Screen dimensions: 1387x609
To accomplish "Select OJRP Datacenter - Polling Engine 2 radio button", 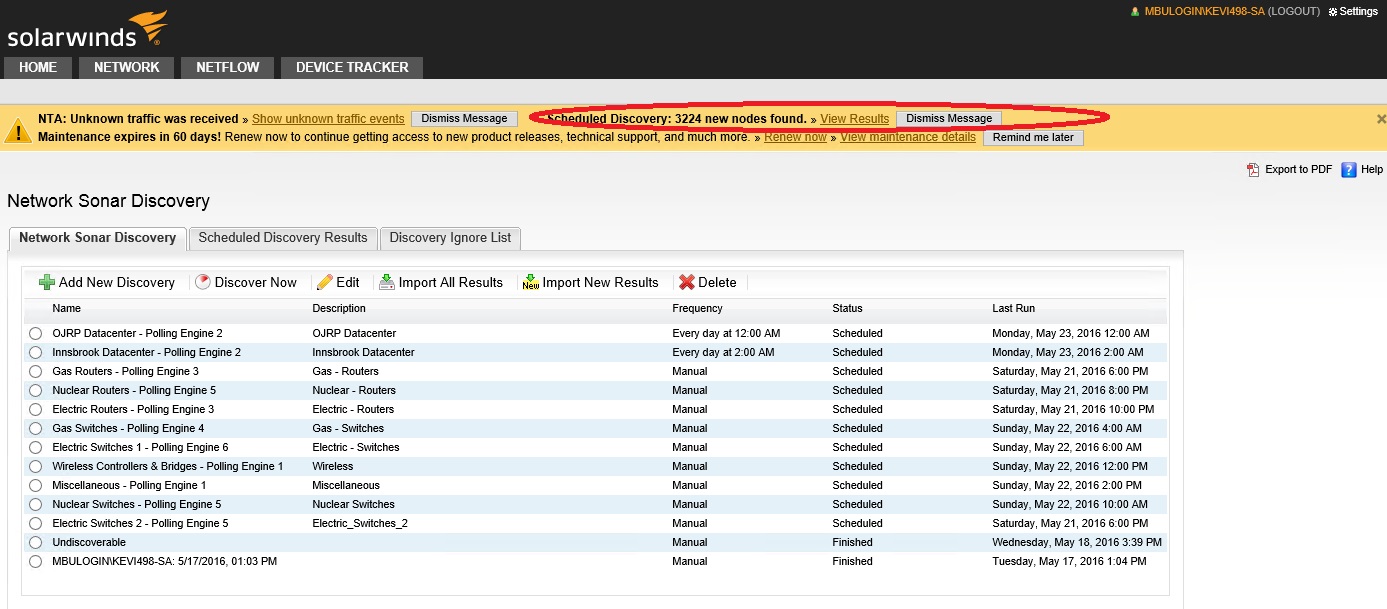I will click(x=36, y=334).
